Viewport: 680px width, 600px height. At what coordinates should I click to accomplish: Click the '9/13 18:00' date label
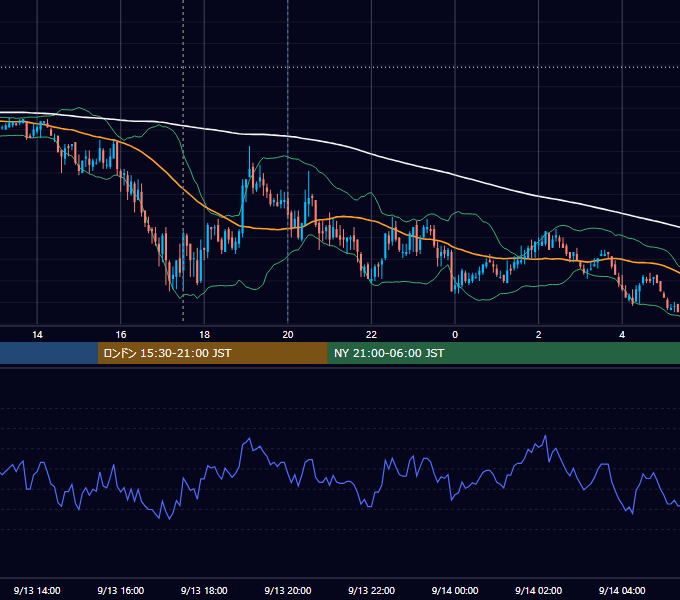[x=204, y=590]
